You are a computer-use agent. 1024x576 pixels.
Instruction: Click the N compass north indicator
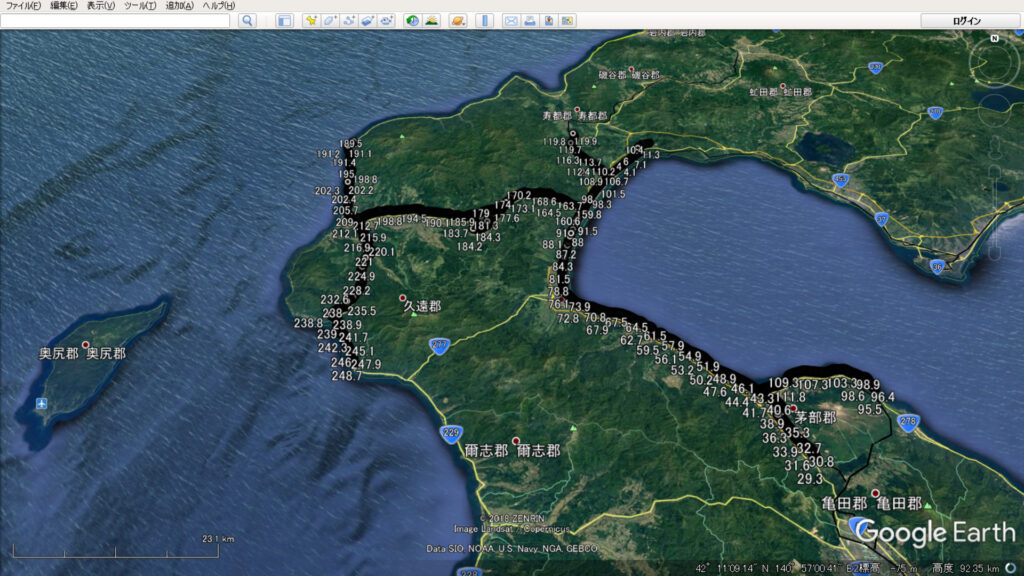point(994,38)
